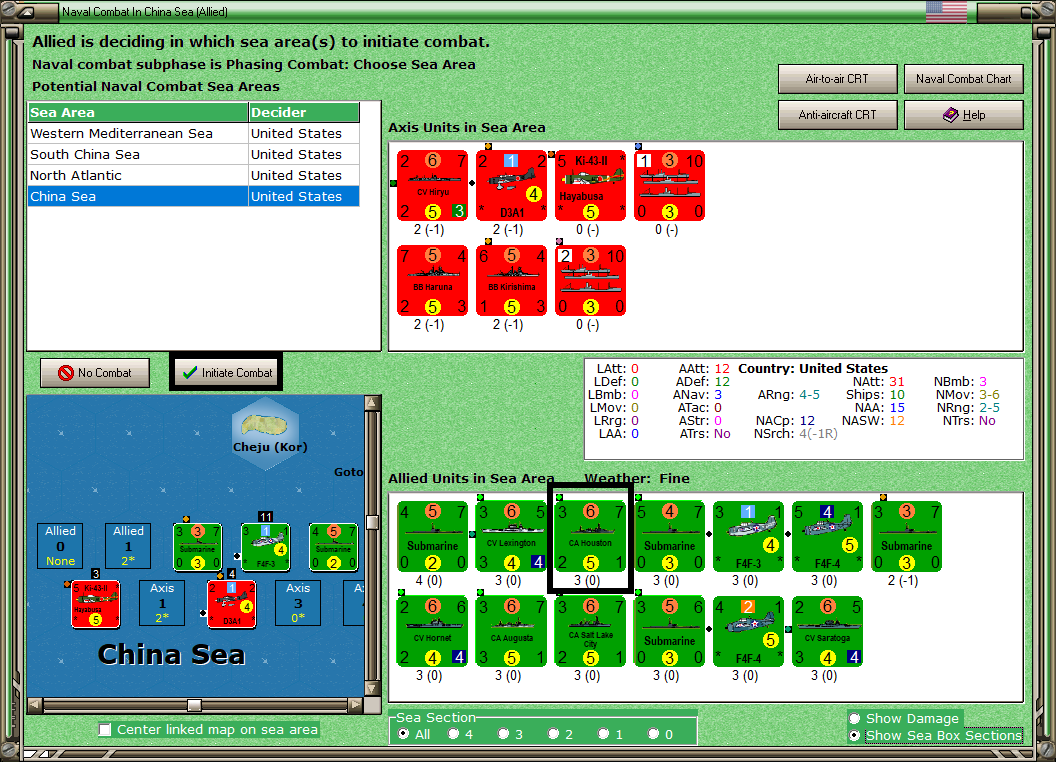Select South China Sea in the list
The height and width of the screenshot is (762, 1056).
point(193,154)
